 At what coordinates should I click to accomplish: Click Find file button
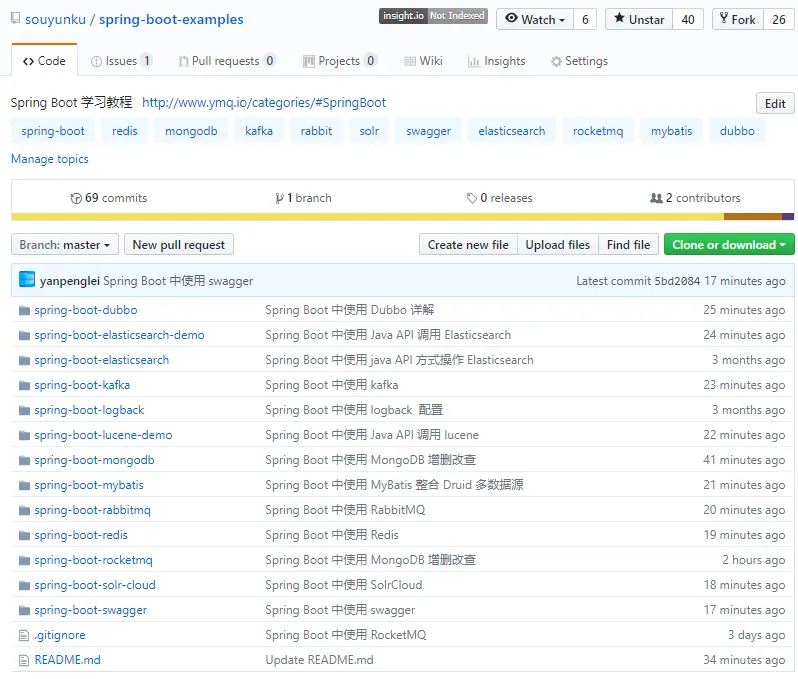point(629,245)
